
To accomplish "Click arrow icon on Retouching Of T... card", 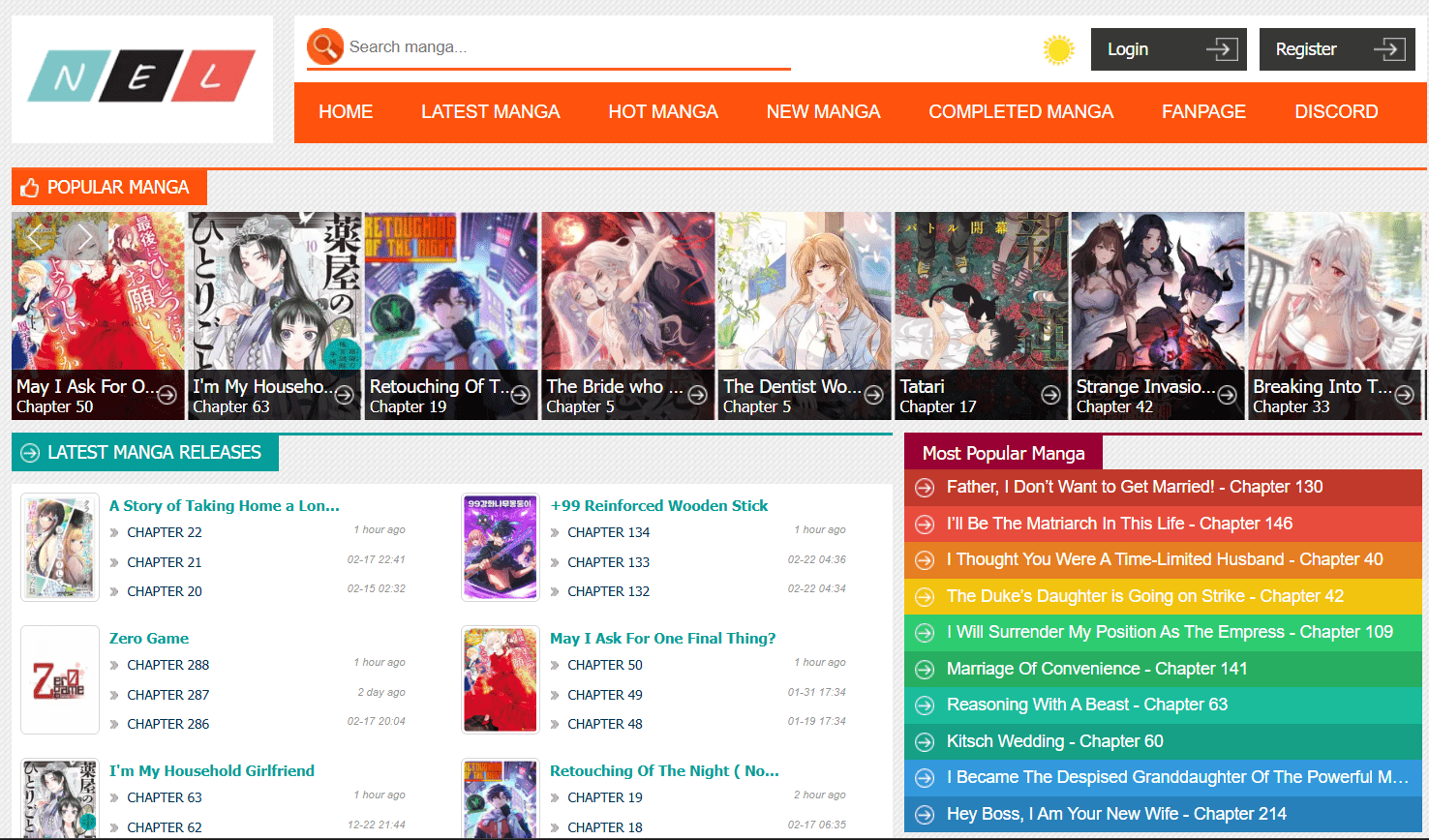I will click(520, 395).
